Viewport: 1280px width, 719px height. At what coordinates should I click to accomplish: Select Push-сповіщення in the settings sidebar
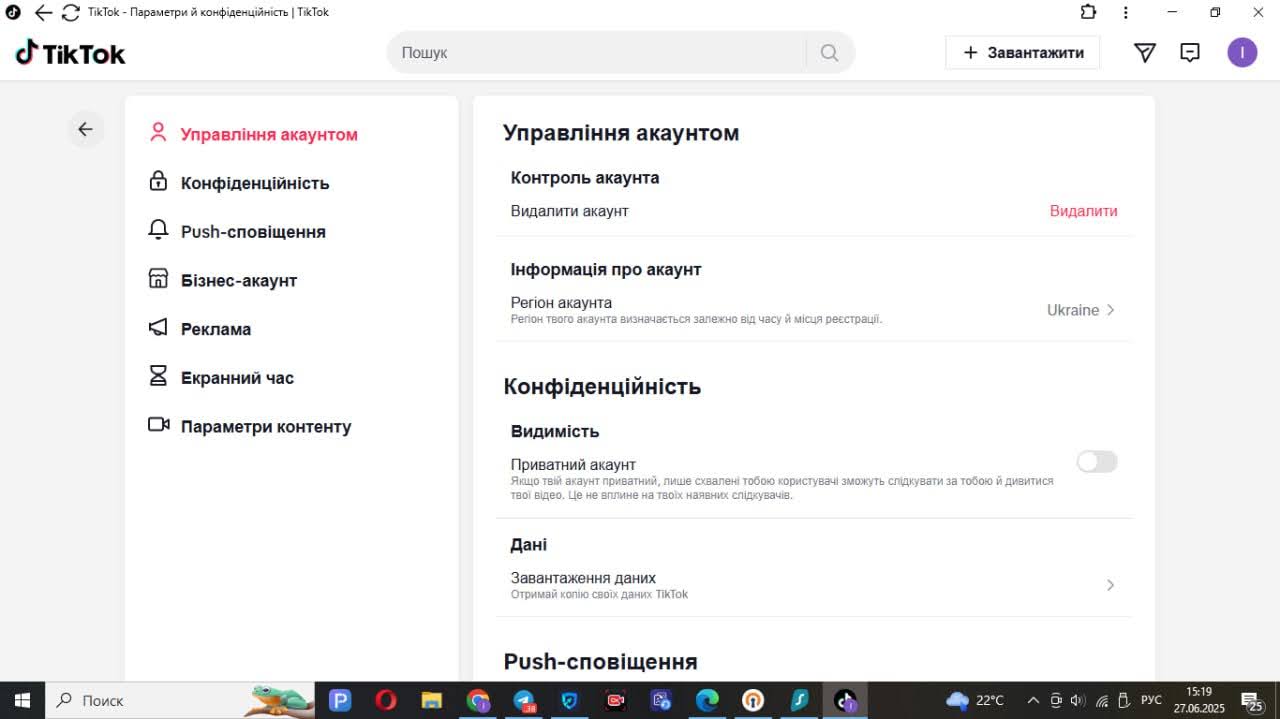(252, 231)
